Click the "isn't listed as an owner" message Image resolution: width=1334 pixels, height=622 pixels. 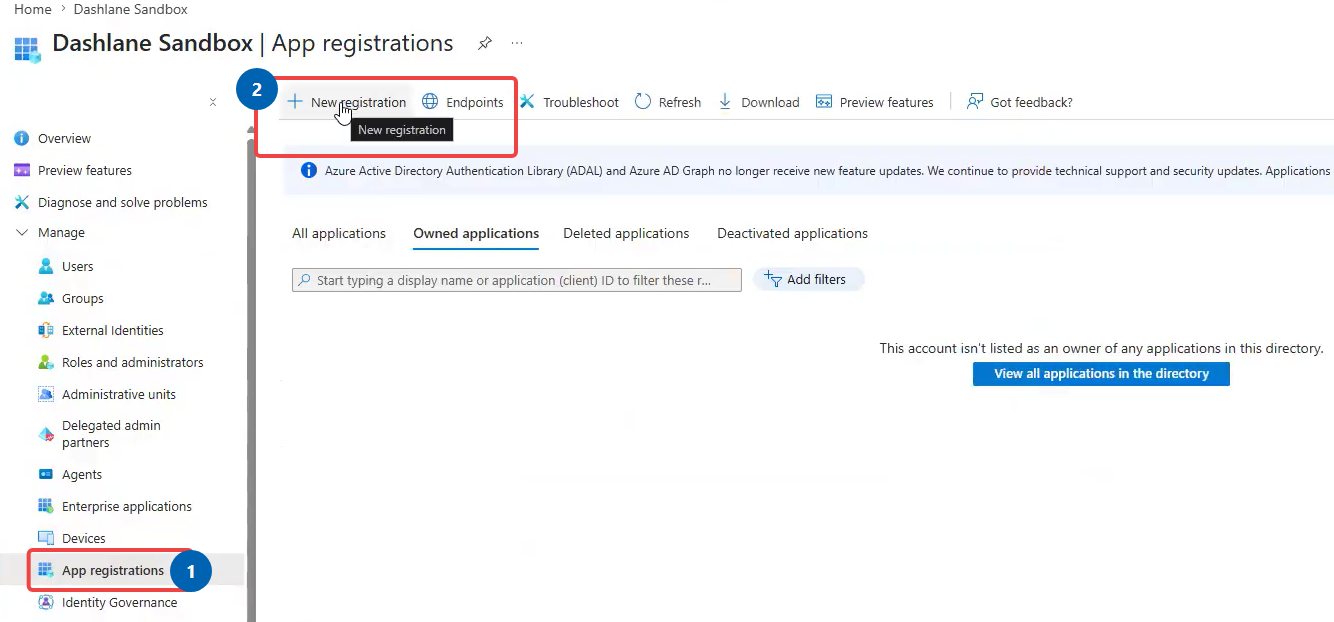[x=1101, y=348]
